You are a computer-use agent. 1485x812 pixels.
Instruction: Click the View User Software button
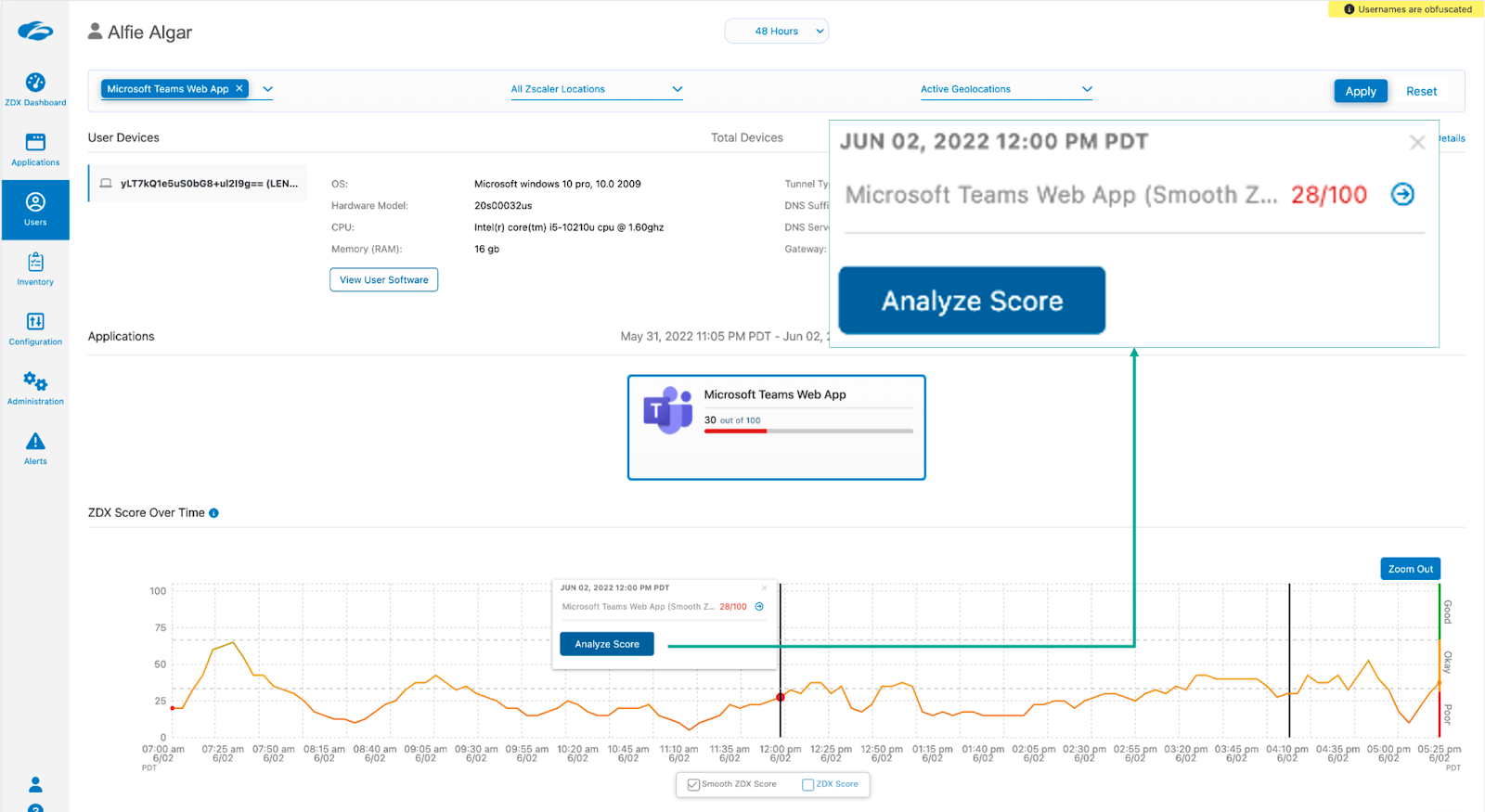(383, 280)
